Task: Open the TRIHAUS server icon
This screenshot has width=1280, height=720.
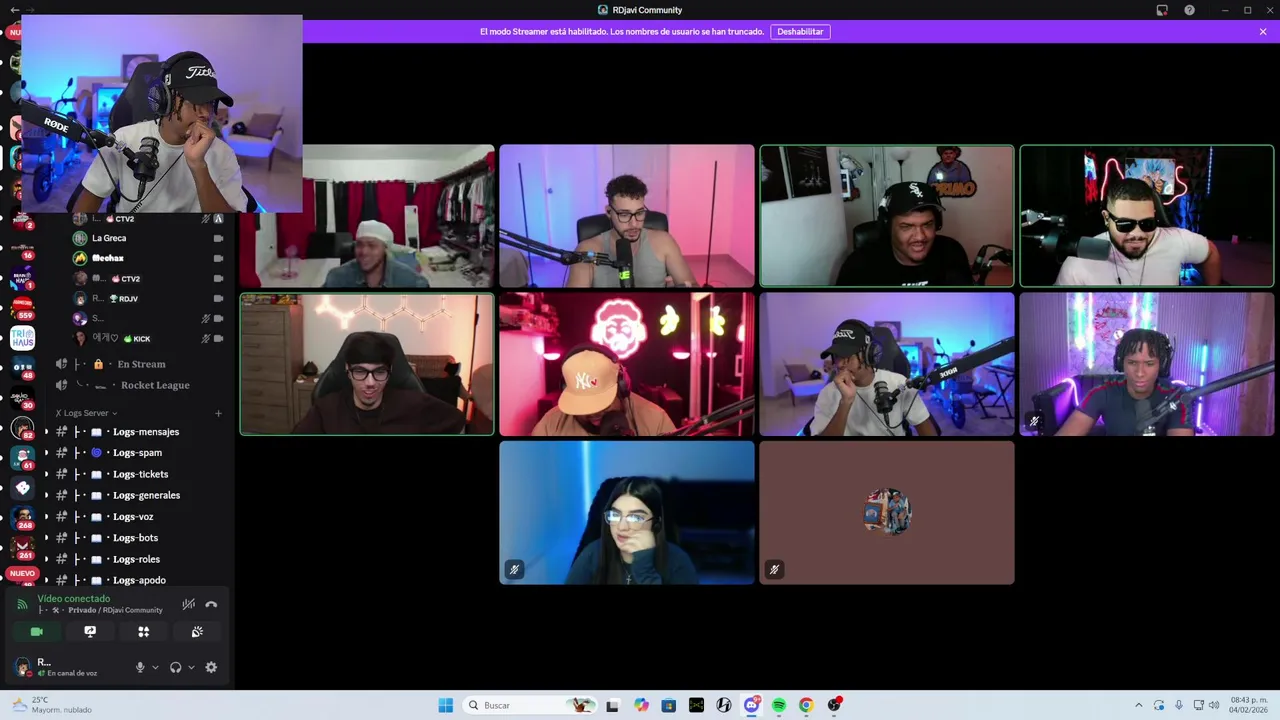Action: 22,338
